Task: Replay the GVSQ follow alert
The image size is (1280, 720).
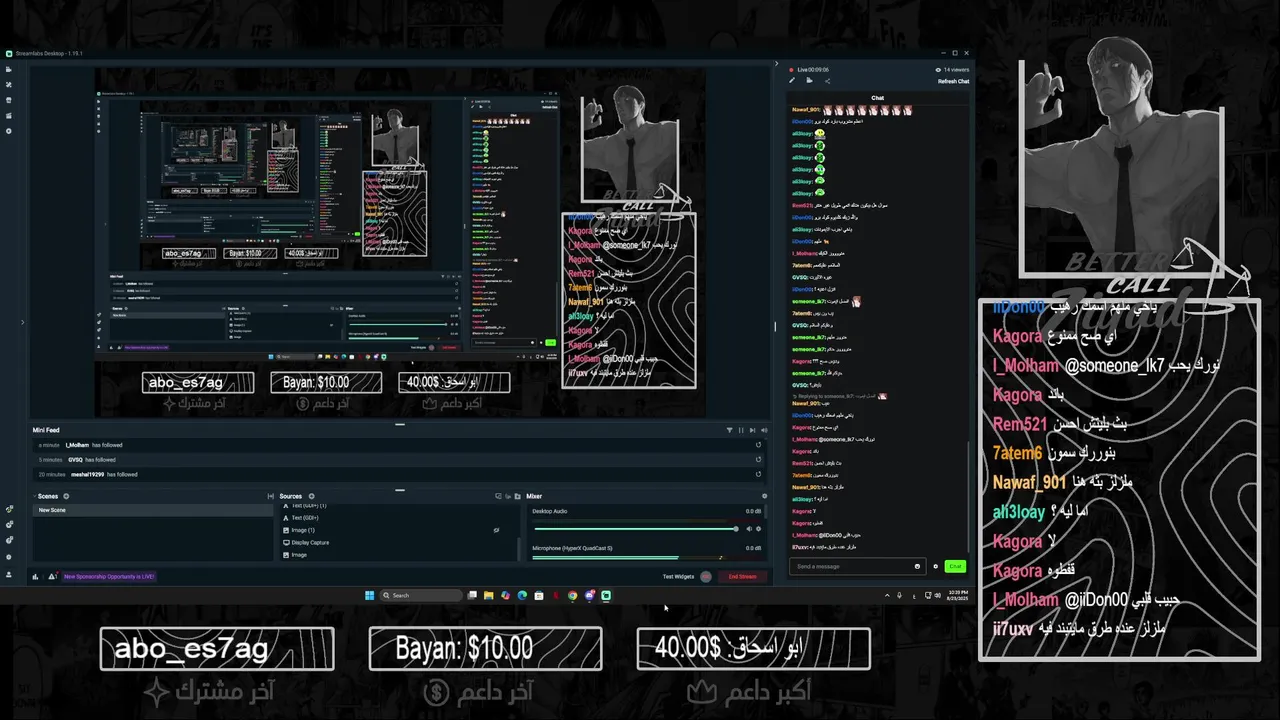Action: [x=758, y=460]
